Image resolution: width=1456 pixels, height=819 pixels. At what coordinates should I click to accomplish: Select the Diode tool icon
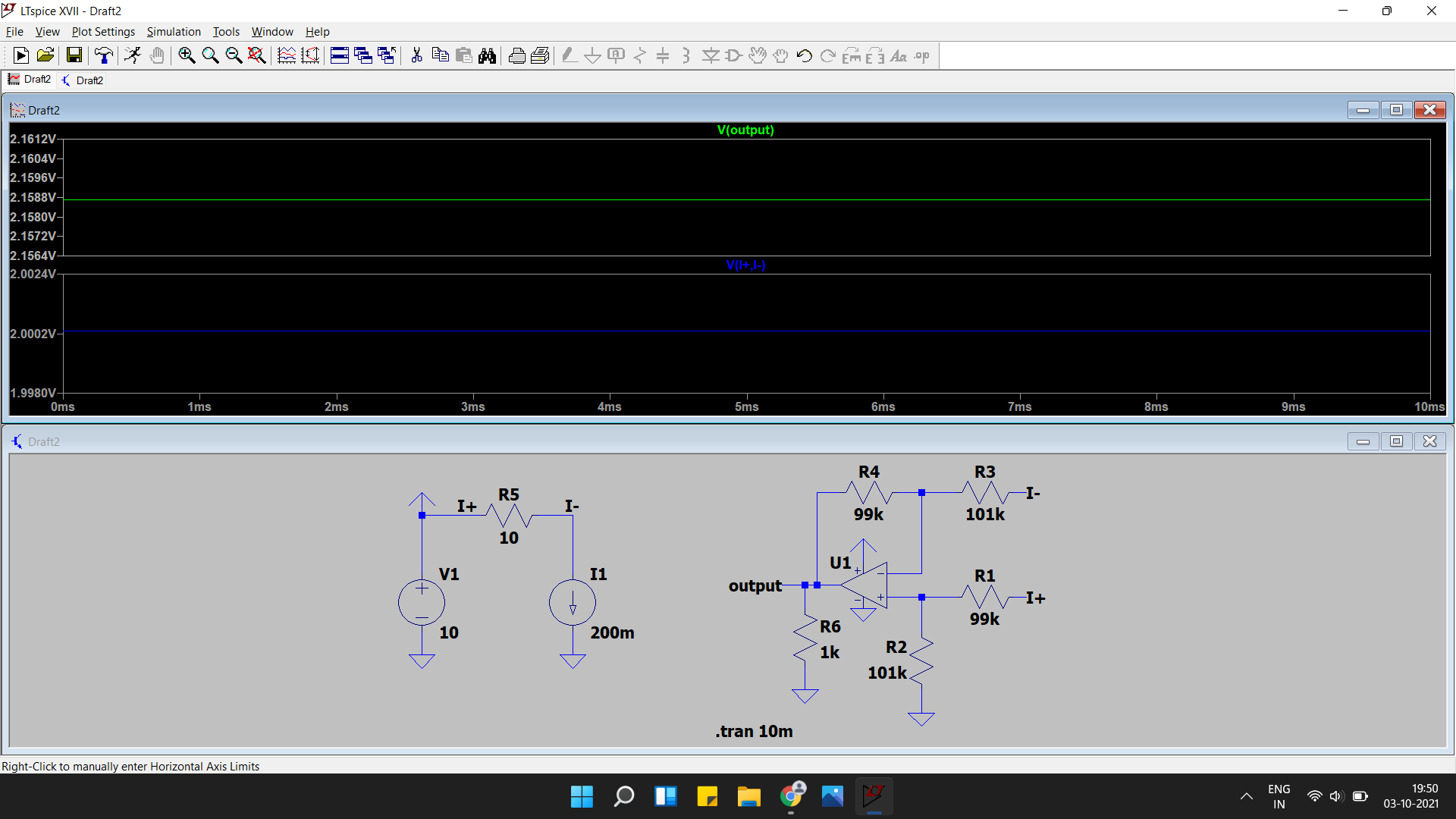click(x=711, y=55)
